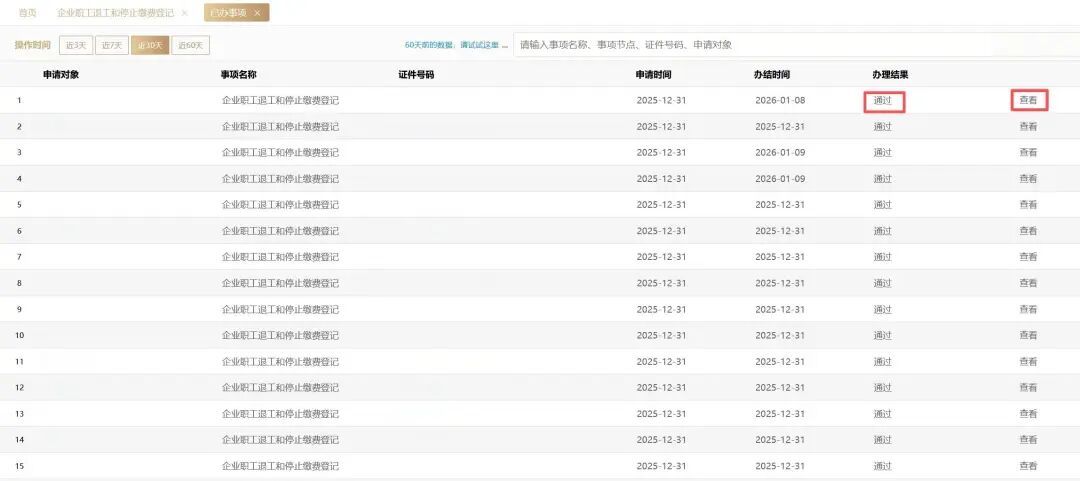This screenshot has width=1080, height=481.
Task: Select the 已办事项 tab
Action: [x=228, y=13]
